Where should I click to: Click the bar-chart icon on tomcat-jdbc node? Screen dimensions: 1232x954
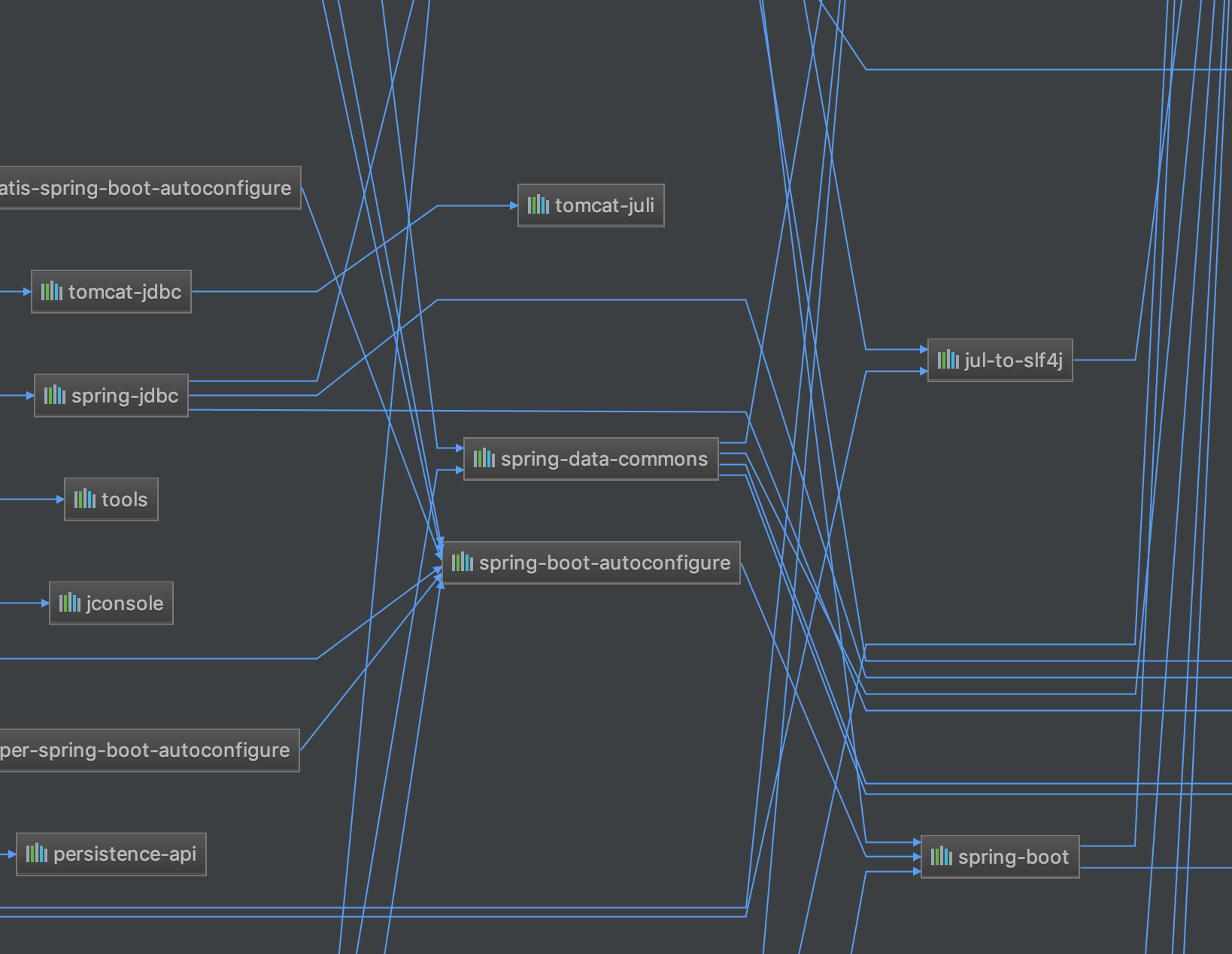(51, 291)
